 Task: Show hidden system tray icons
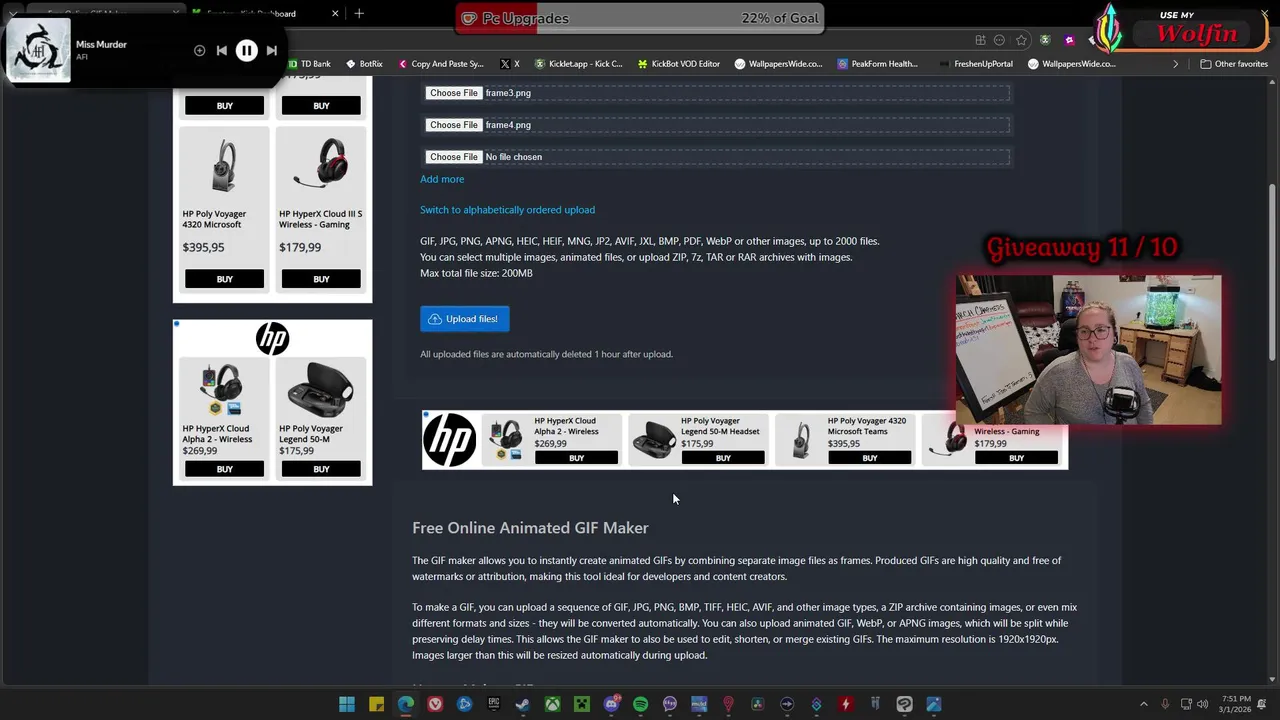coord(1144,704)
